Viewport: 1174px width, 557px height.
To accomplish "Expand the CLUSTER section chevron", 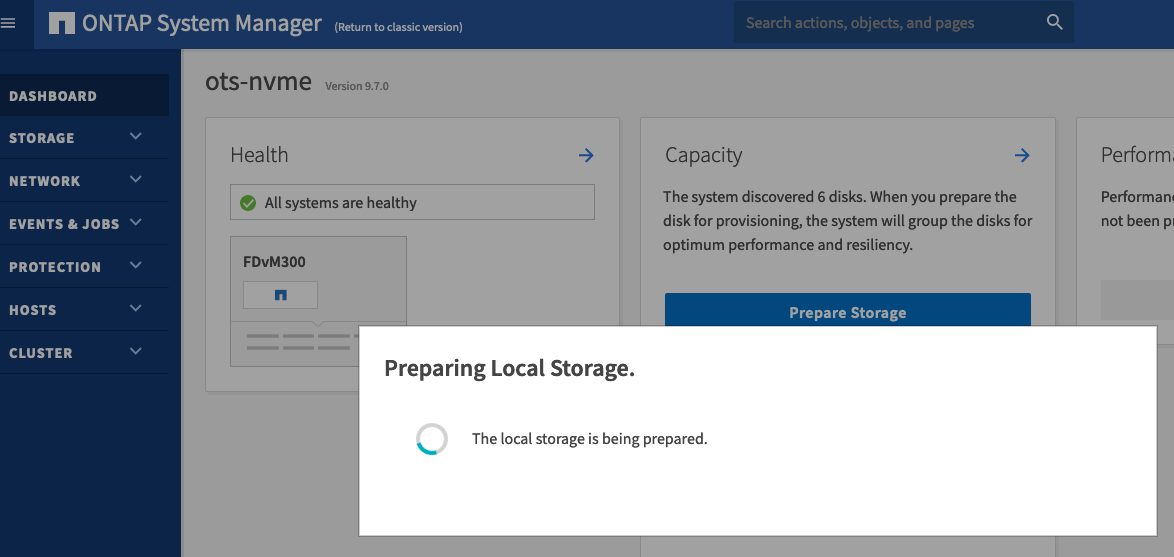I will (136, 352).
